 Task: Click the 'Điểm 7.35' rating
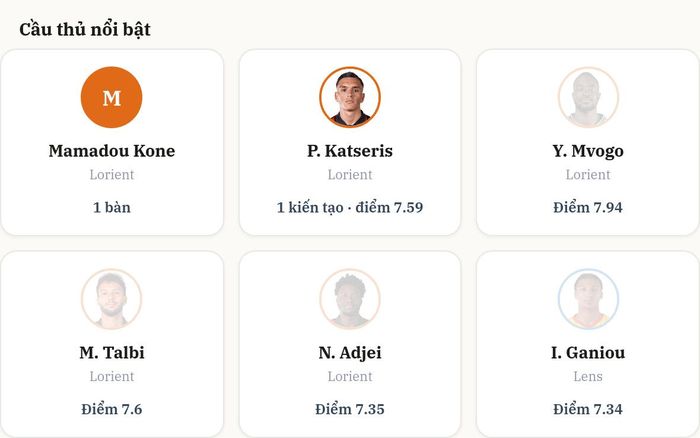pos(350,409)
